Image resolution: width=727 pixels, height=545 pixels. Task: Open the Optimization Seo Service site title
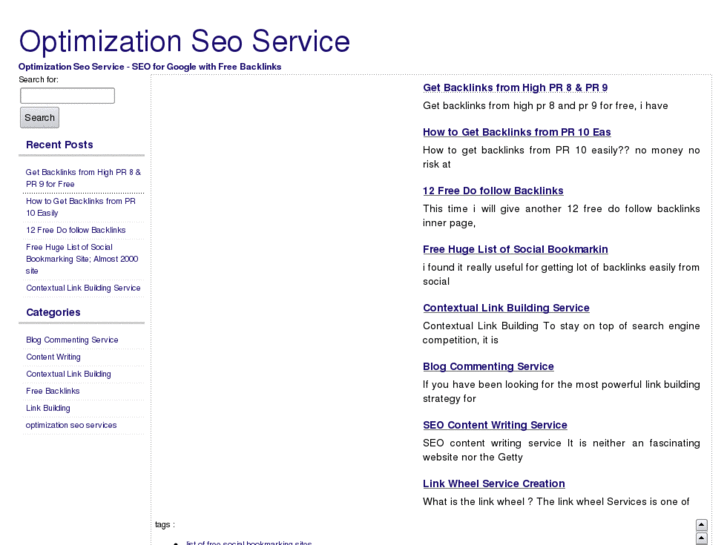coord(184,42)
